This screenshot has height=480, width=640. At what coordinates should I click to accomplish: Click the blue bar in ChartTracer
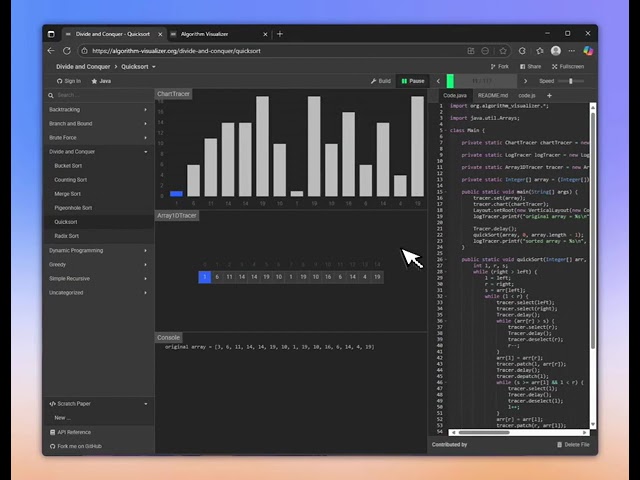176,193
